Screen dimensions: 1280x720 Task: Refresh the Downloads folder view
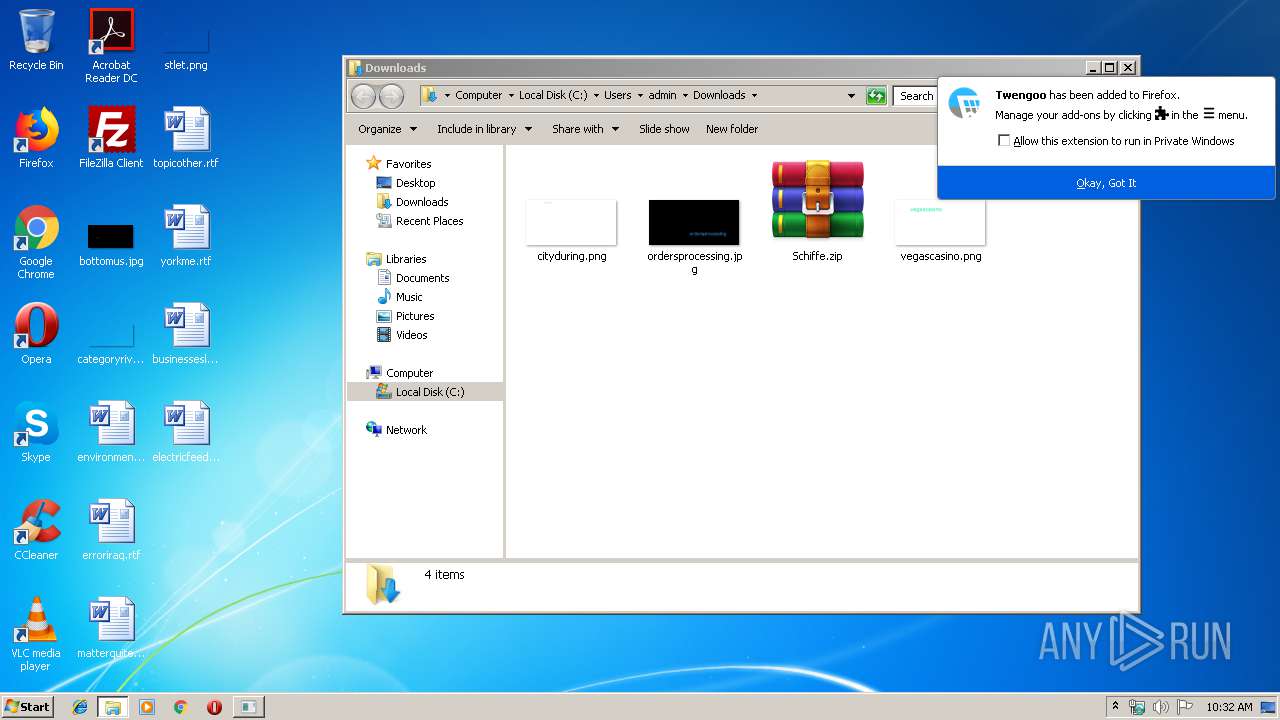coord(876,96)
